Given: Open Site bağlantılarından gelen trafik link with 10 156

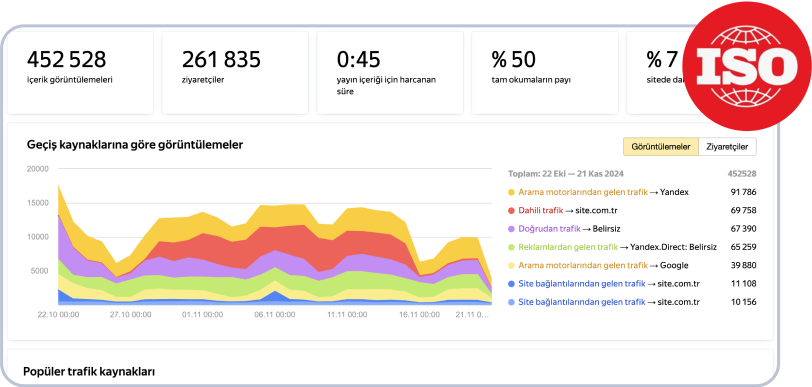Looking at the screenshot, I should 582,302.
